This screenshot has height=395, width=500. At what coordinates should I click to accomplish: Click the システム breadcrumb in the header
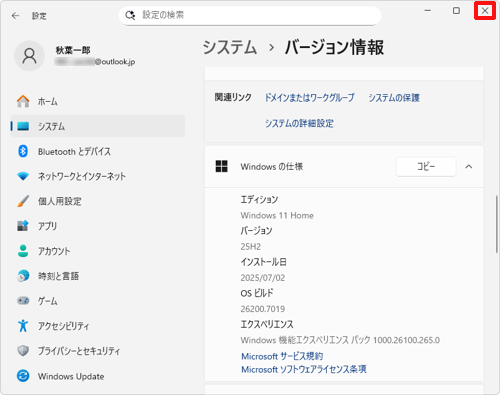click(230, 47)
